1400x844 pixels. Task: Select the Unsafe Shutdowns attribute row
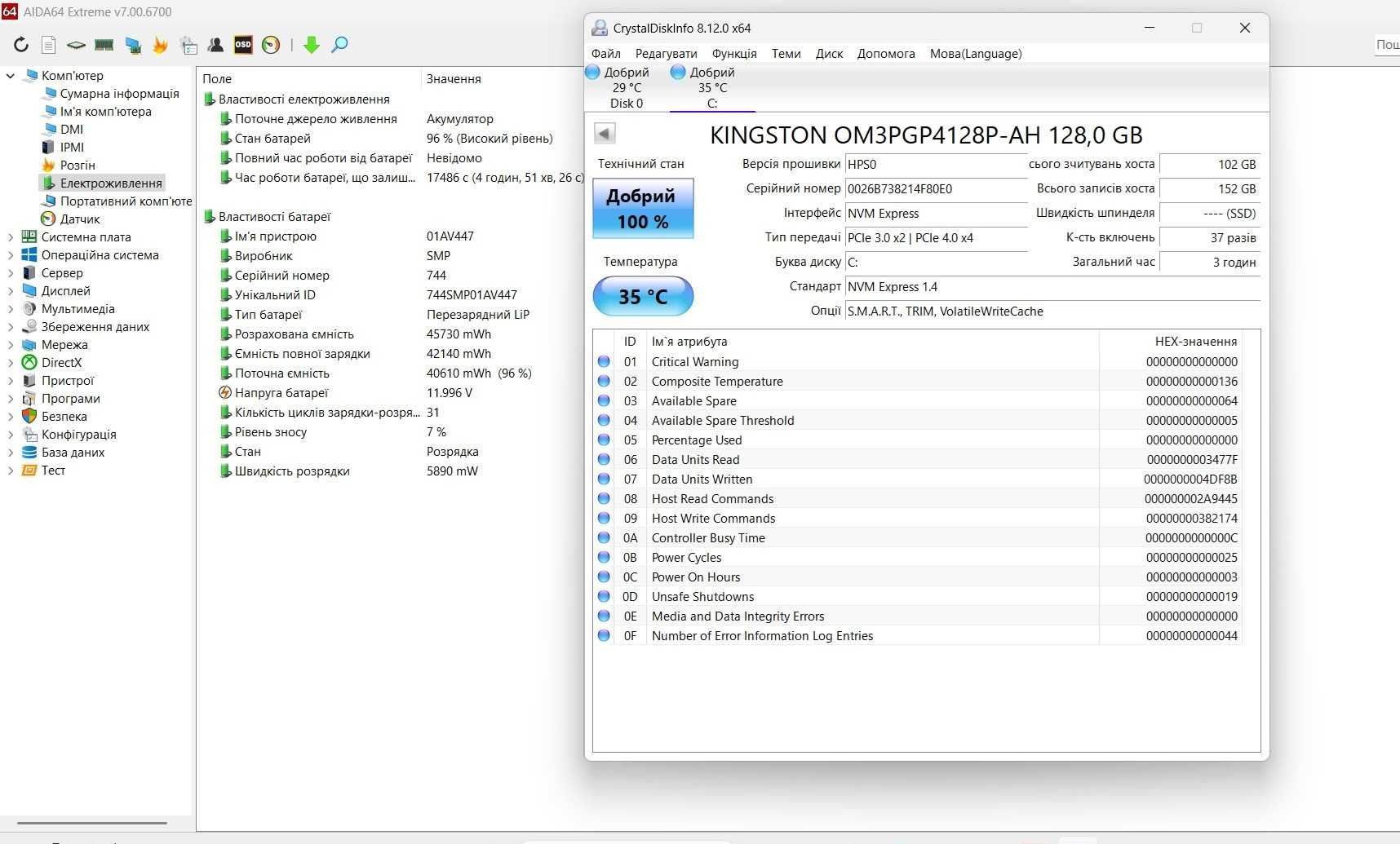918,596
